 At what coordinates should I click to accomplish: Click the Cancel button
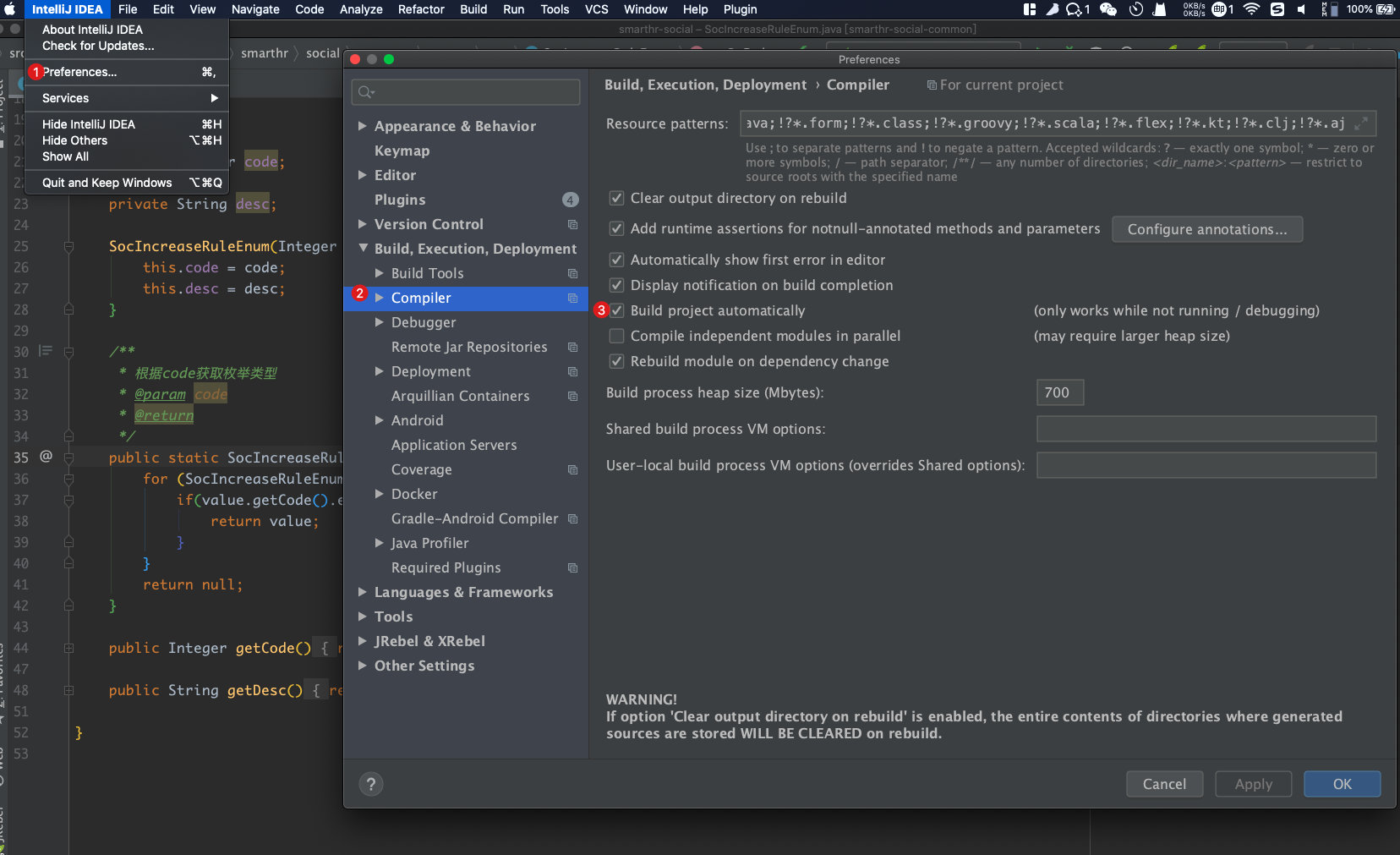[x=1164, y=784]
